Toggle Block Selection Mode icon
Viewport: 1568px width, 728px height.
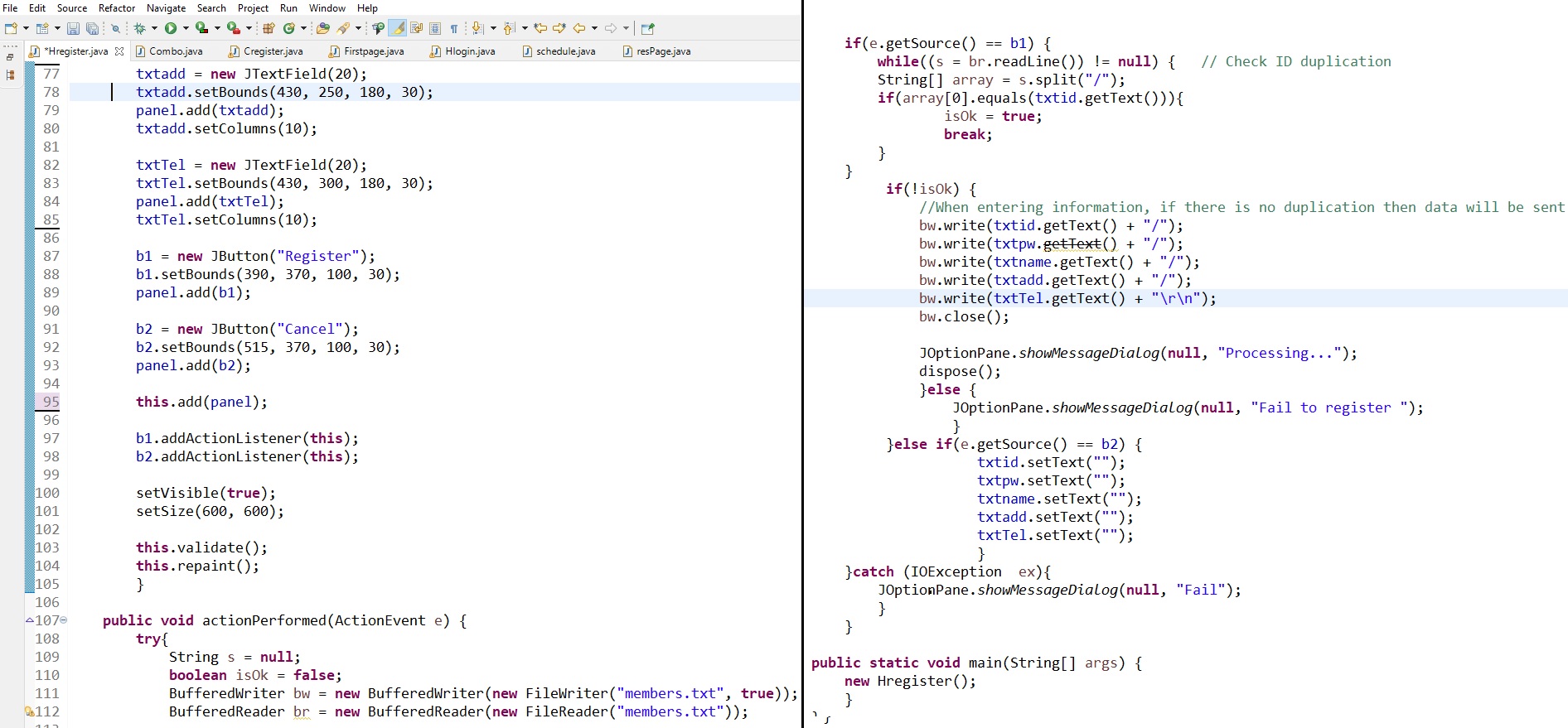(x=435, y=28)
